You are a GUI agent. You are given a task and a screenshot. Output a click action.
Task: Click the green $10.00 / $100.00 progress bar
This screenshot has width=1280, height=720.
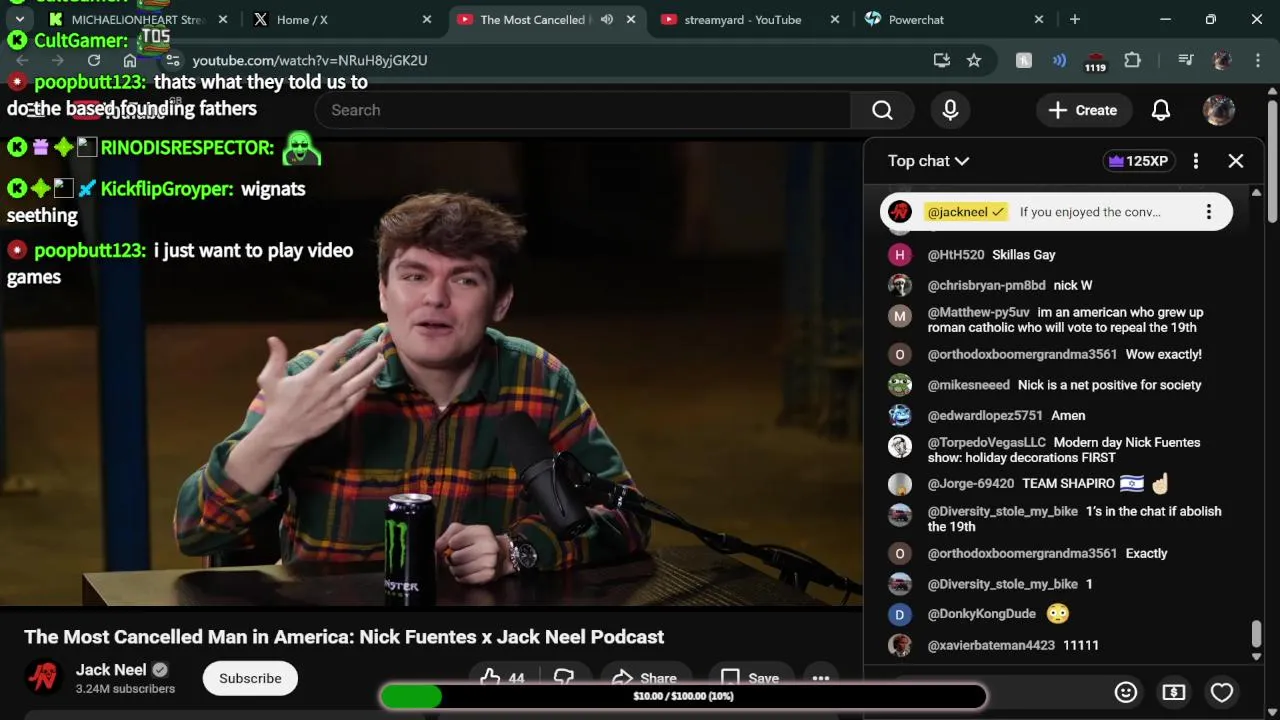point(683,696)
